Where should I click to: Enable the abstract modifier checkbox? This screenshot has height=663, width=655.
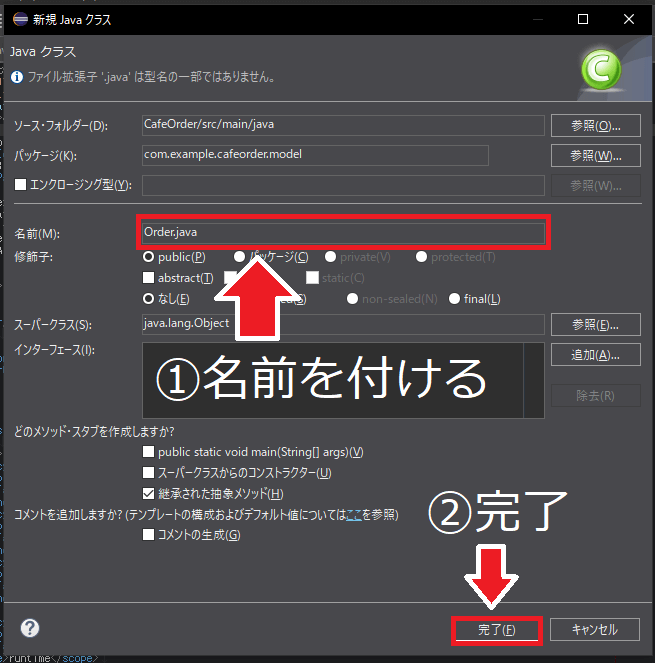coord(149,278)
